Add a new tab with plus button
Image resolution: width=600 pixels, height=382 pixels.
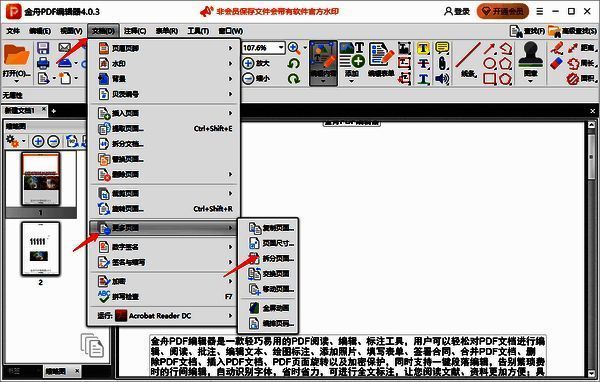(54, 111)
